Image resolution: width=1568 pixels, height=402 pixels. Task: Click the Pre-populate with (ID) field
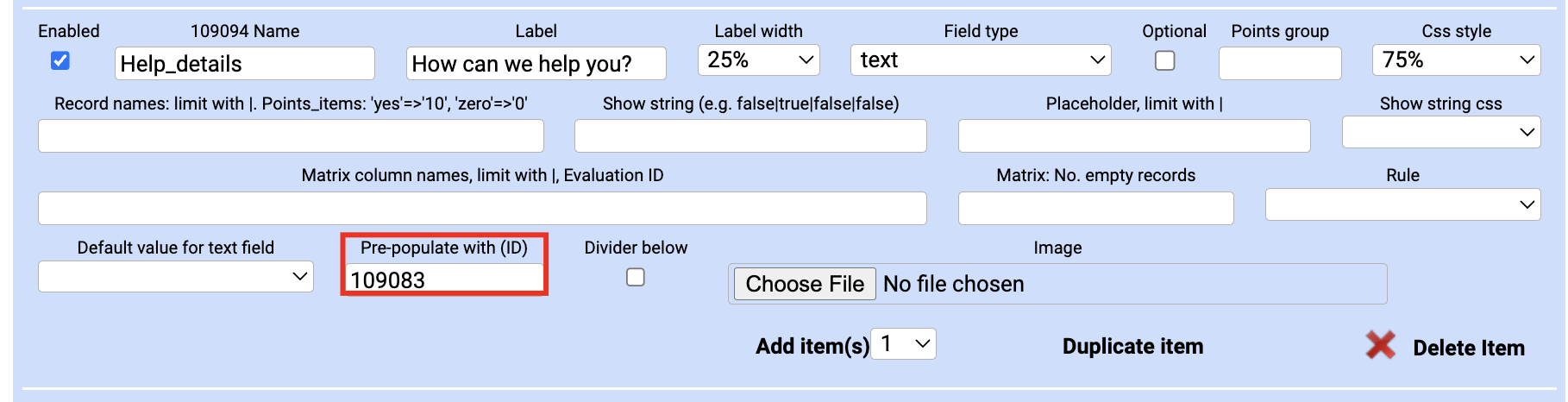click(444, 280)
